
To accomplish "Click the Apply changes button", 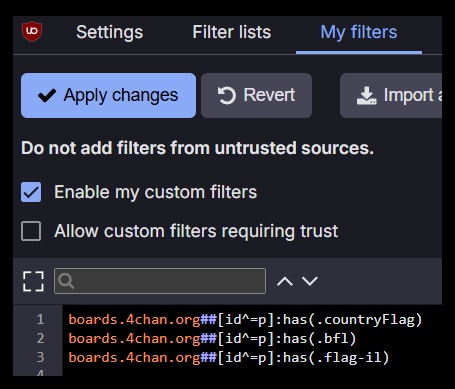I will [108, 95].
